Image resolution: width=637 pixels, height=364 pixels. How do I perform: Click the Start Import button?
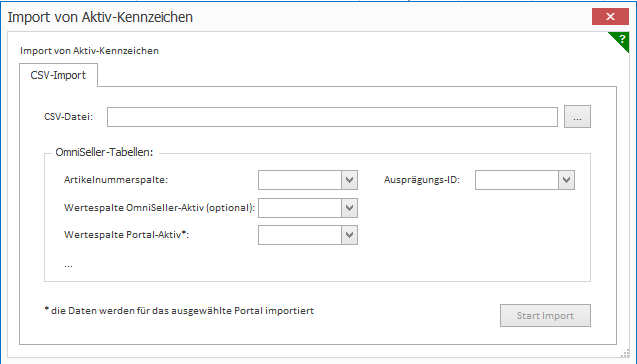pos(545,316)
